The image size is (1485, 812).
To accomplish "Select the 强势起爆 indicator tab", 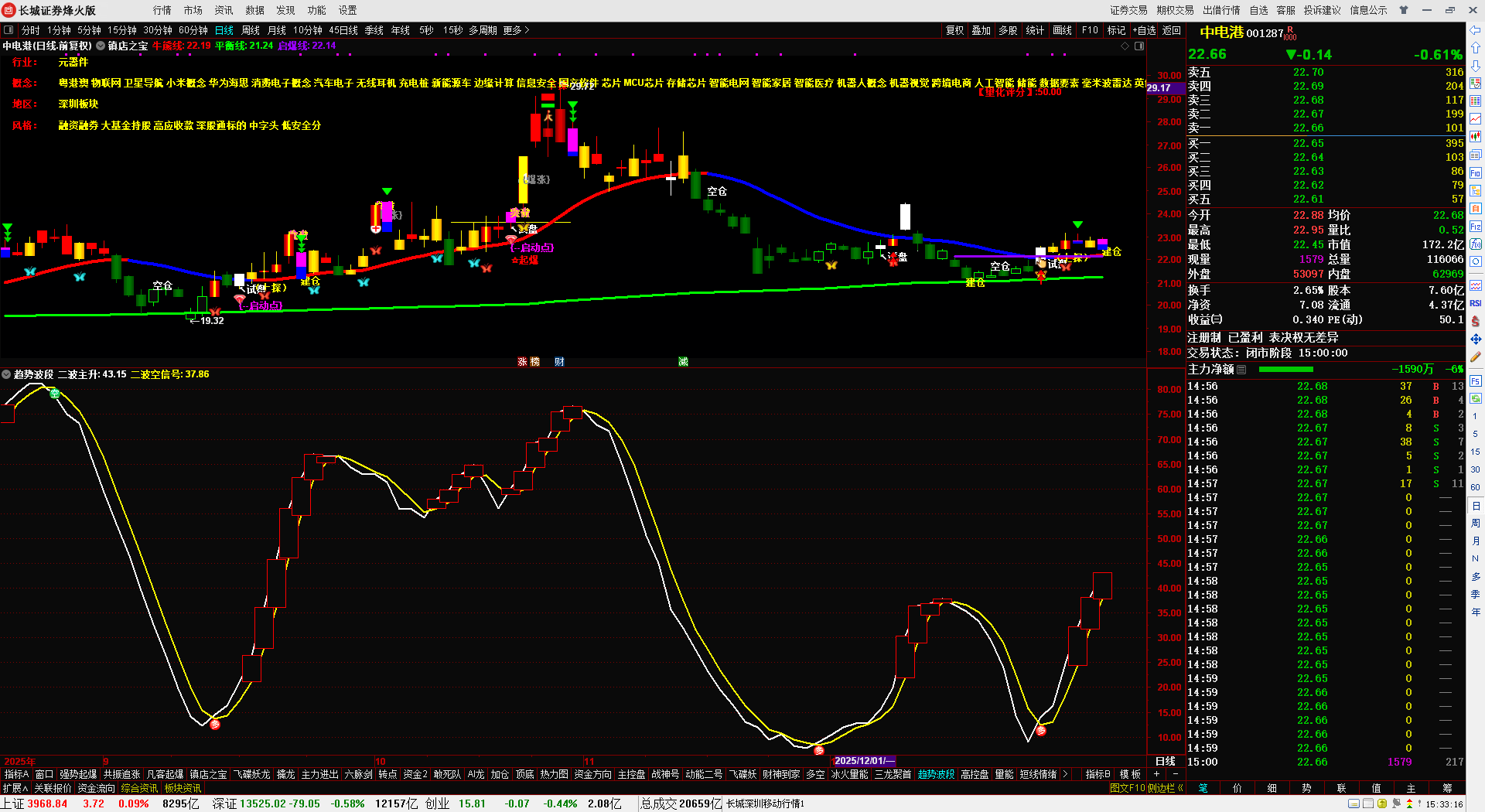I will [x=79, y=774].
